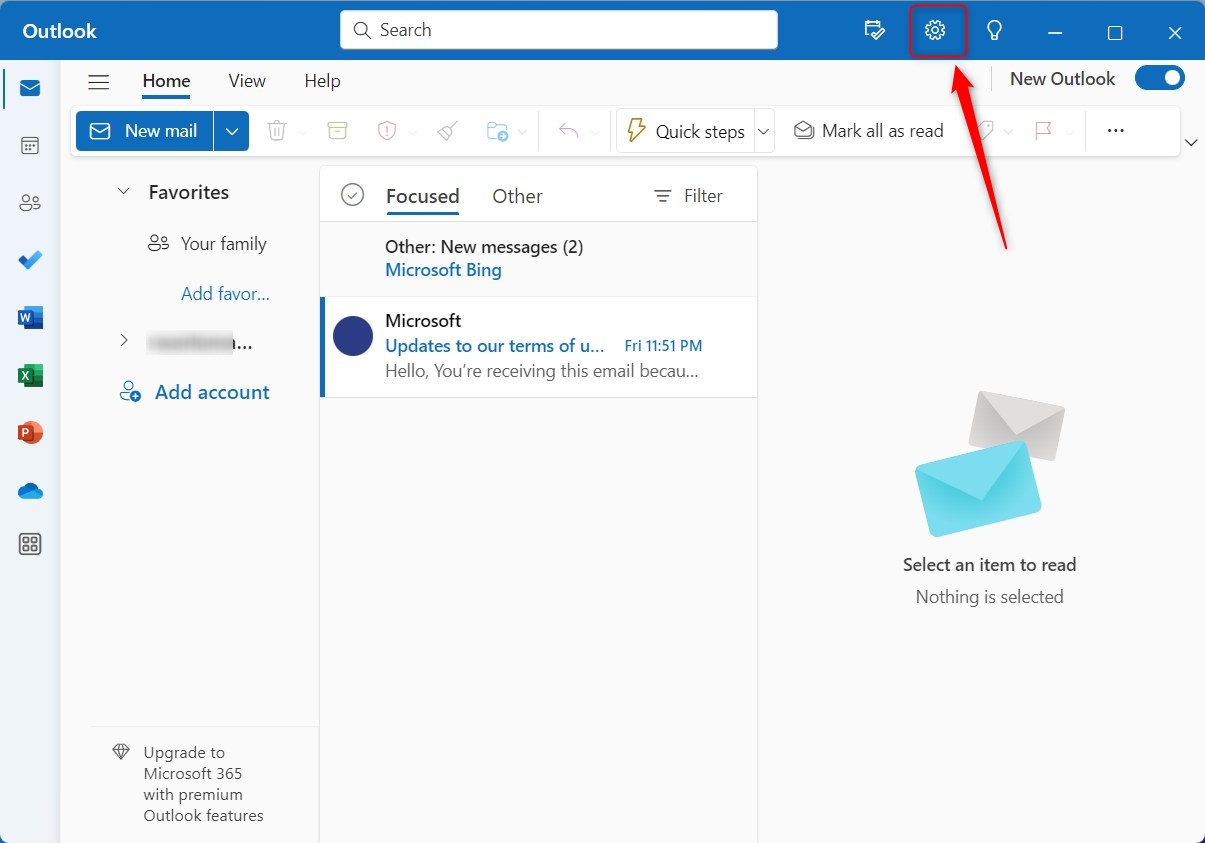Select all messages using the circle checkbox

pos(352,194)
